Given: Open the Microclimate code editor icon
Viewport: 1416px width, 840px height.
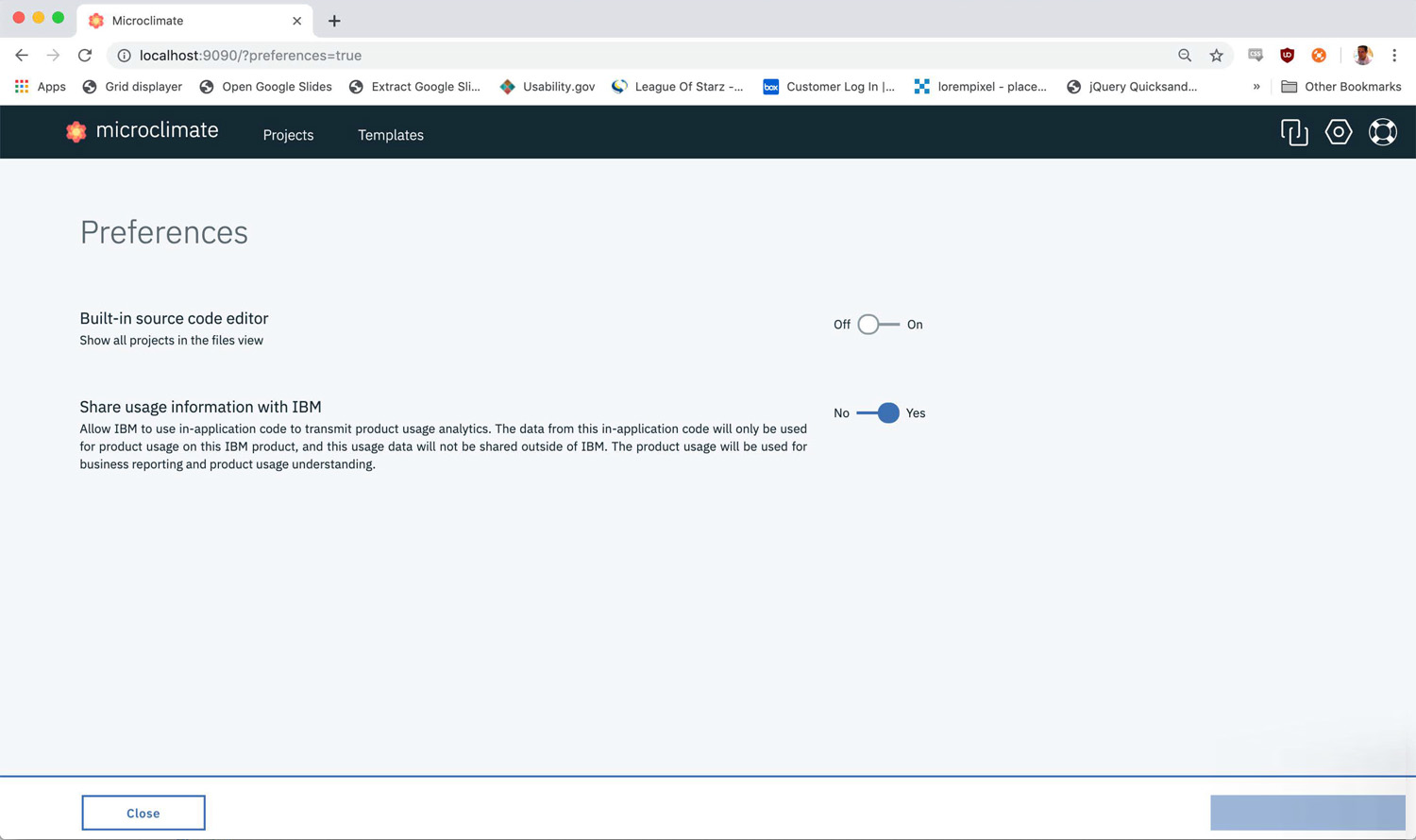Looking at the screenshot, I should pos(1293,132).
